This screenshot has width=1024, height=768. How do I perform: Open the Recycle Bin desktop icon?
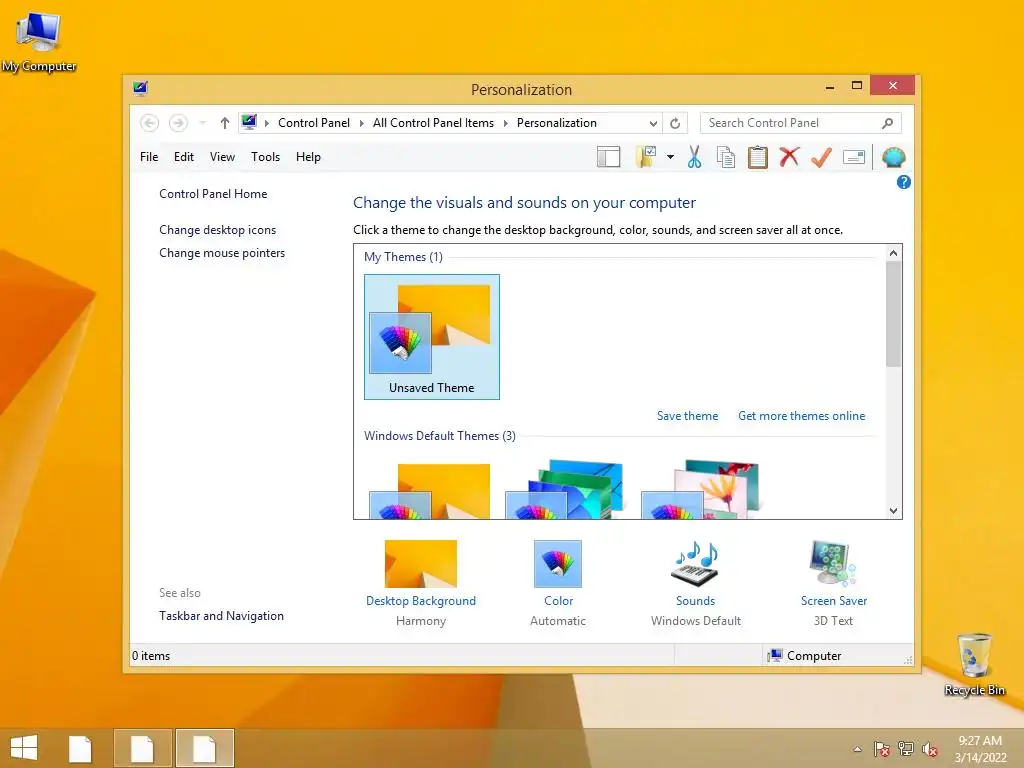coord(974,664)
